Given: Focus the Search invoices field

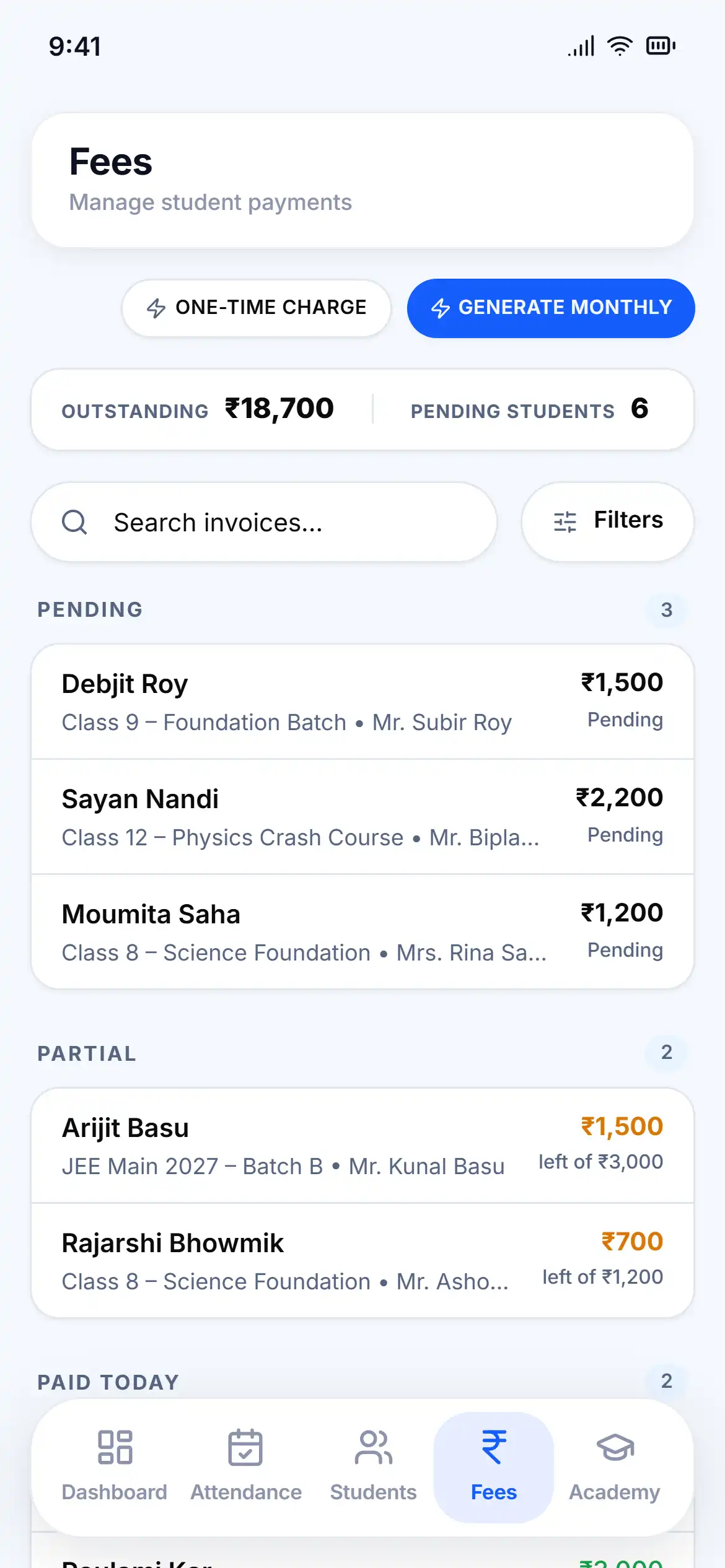Looking at the screenshot, I should 264,522.
